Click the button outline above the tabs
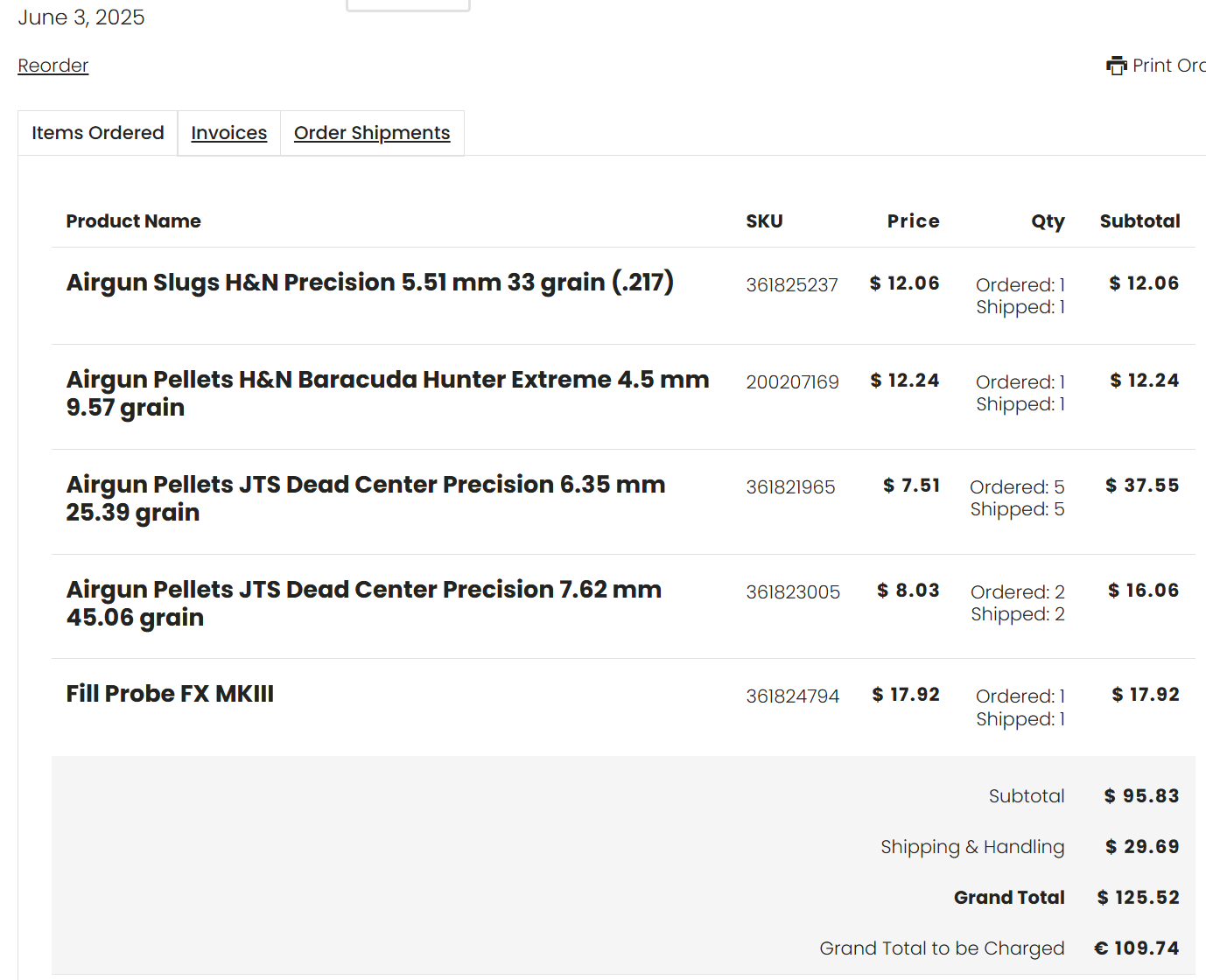Image resolution: width=1206 pixels, height=980 pixels. [x=409, y=5]
